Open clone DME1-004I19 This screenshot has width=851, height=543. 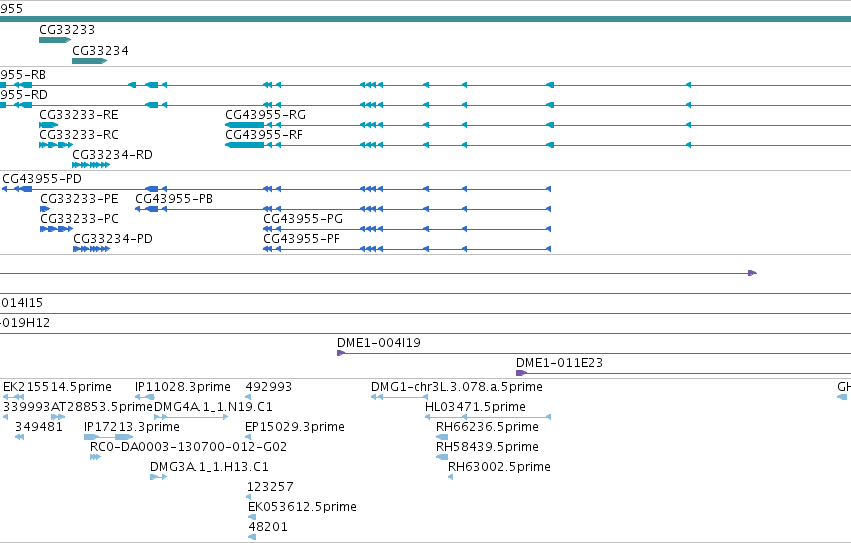coord(379,343)
